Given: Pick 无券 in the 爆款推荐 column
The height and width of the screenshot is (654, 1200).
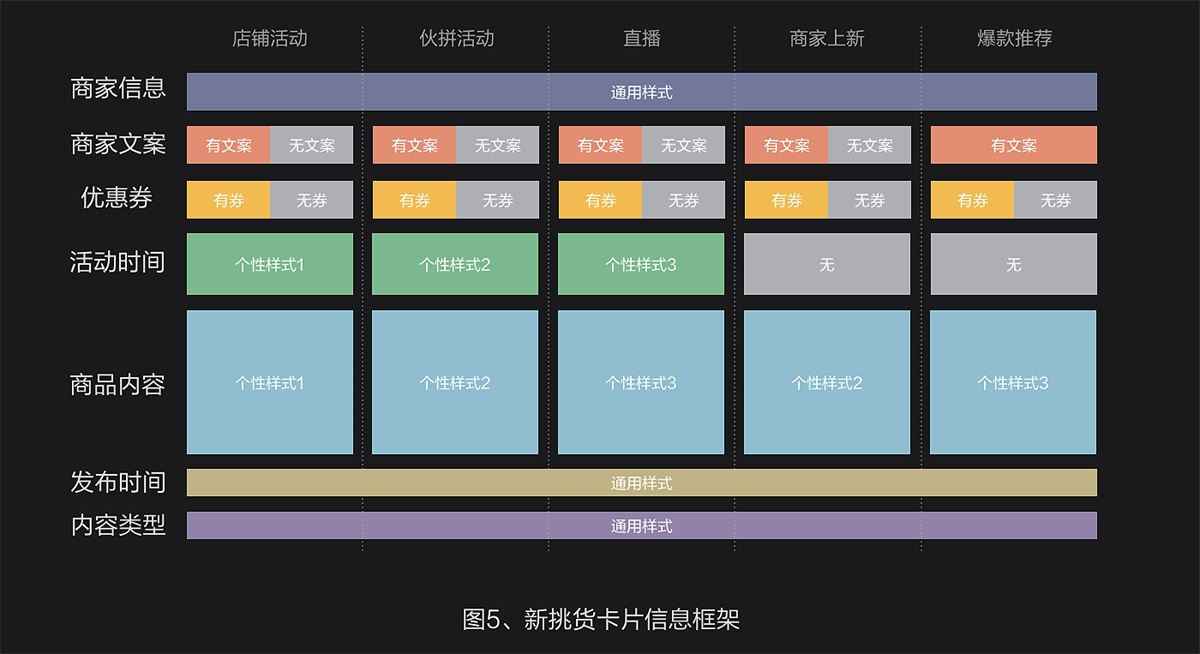Looking at the screenshot, I should click(1056, 200).
